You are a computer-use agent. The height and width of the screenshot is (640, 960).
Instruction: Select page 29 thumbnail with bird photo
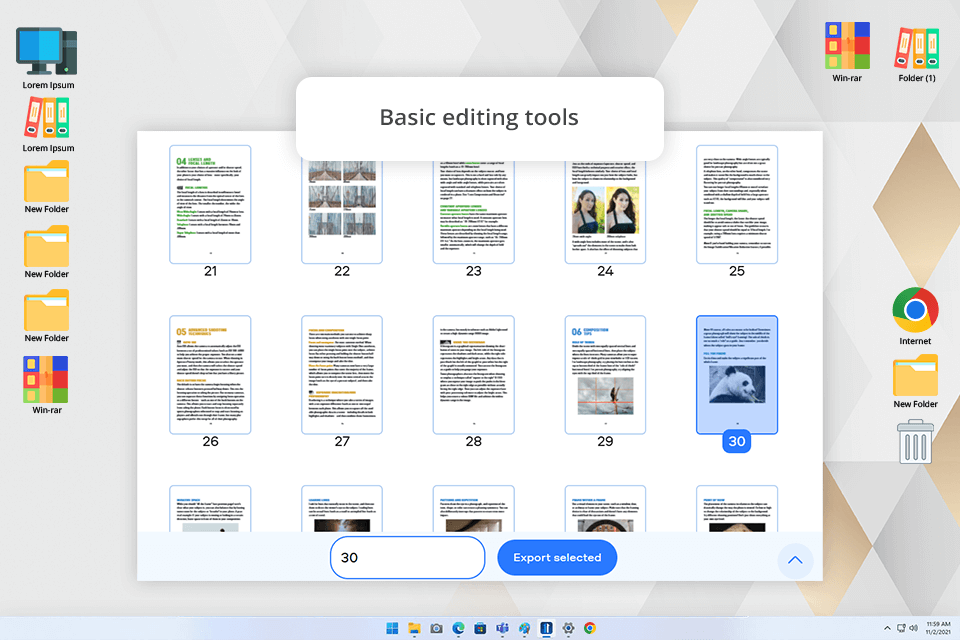point(605,375)
